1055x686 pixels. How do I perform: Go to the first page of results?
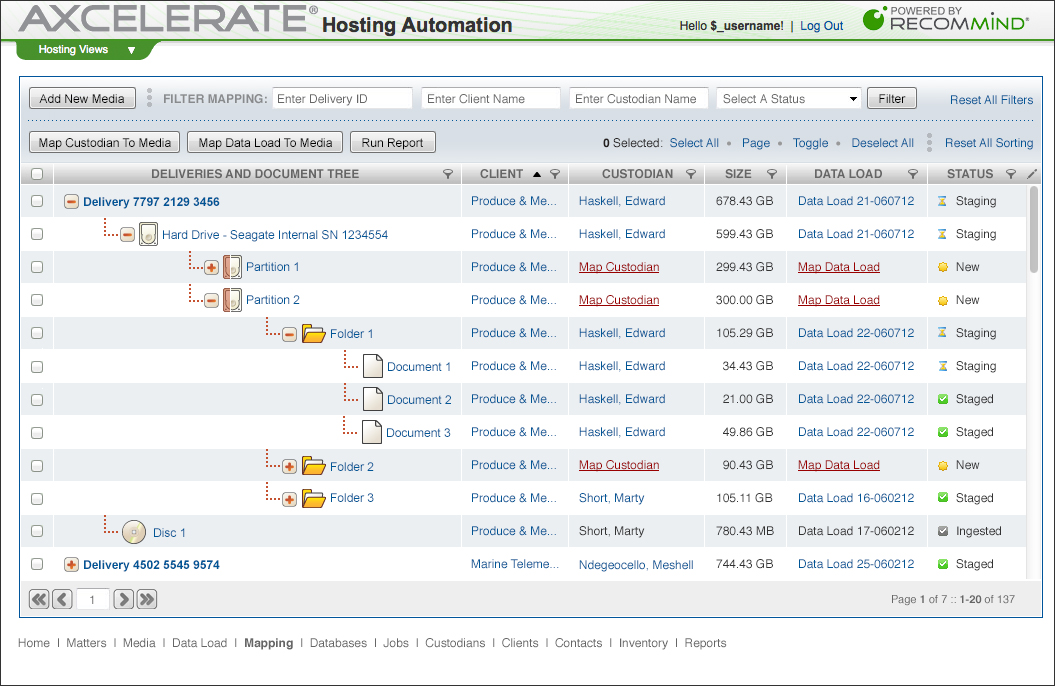(x=40, y=599)
